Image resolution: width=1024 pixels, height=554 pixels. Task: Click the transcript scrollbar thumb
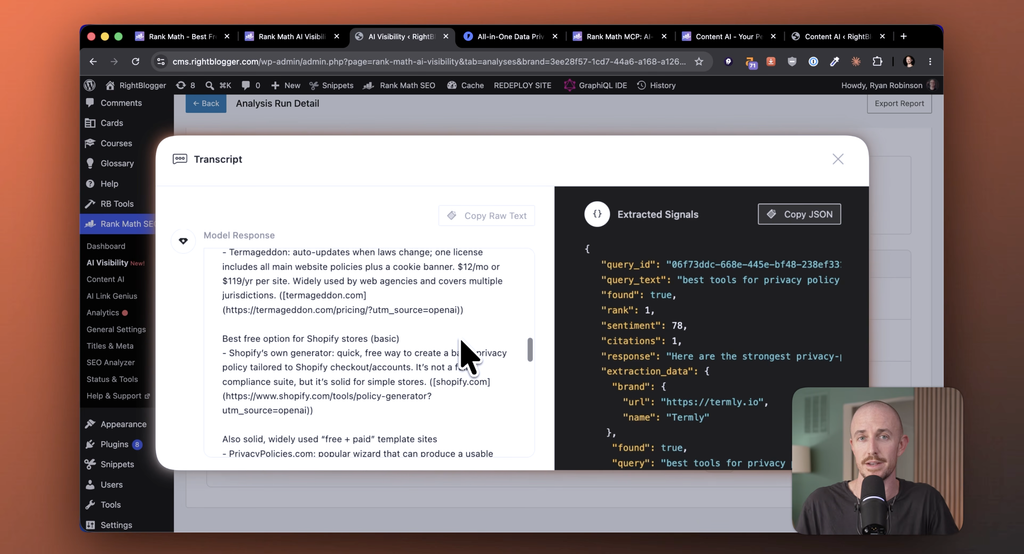pyautogui.click(x=530, y=350)
